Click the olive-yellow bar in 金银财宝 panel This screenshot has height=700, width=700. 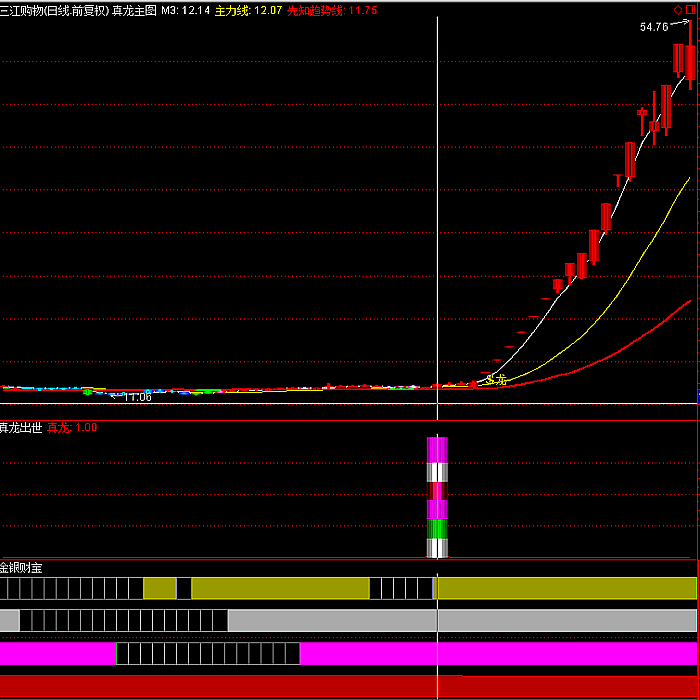point(280,588)
